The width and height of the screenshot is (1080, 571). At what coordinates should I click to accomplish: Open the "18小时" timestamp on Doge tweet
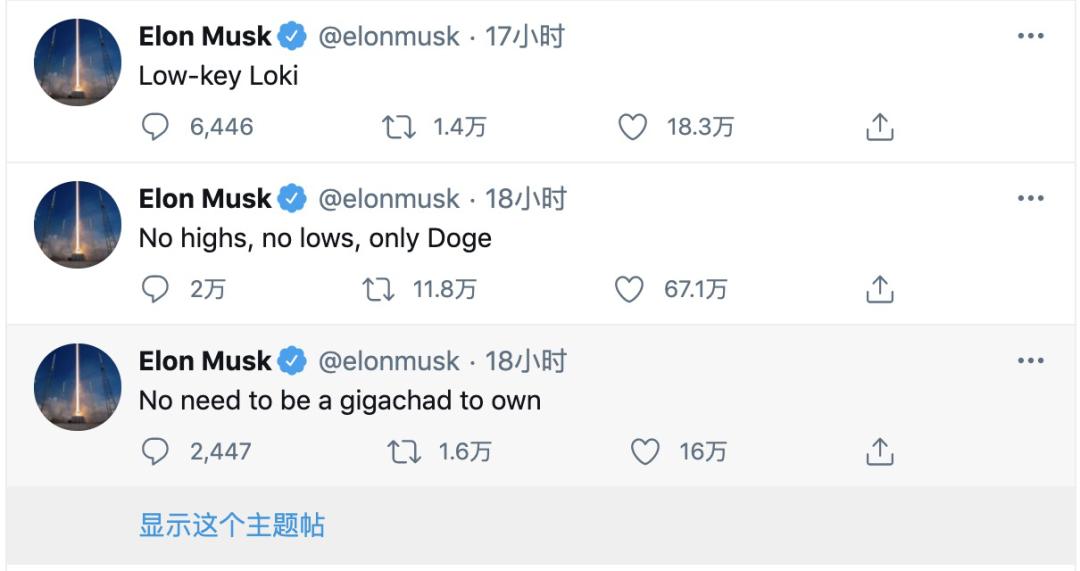526,199
